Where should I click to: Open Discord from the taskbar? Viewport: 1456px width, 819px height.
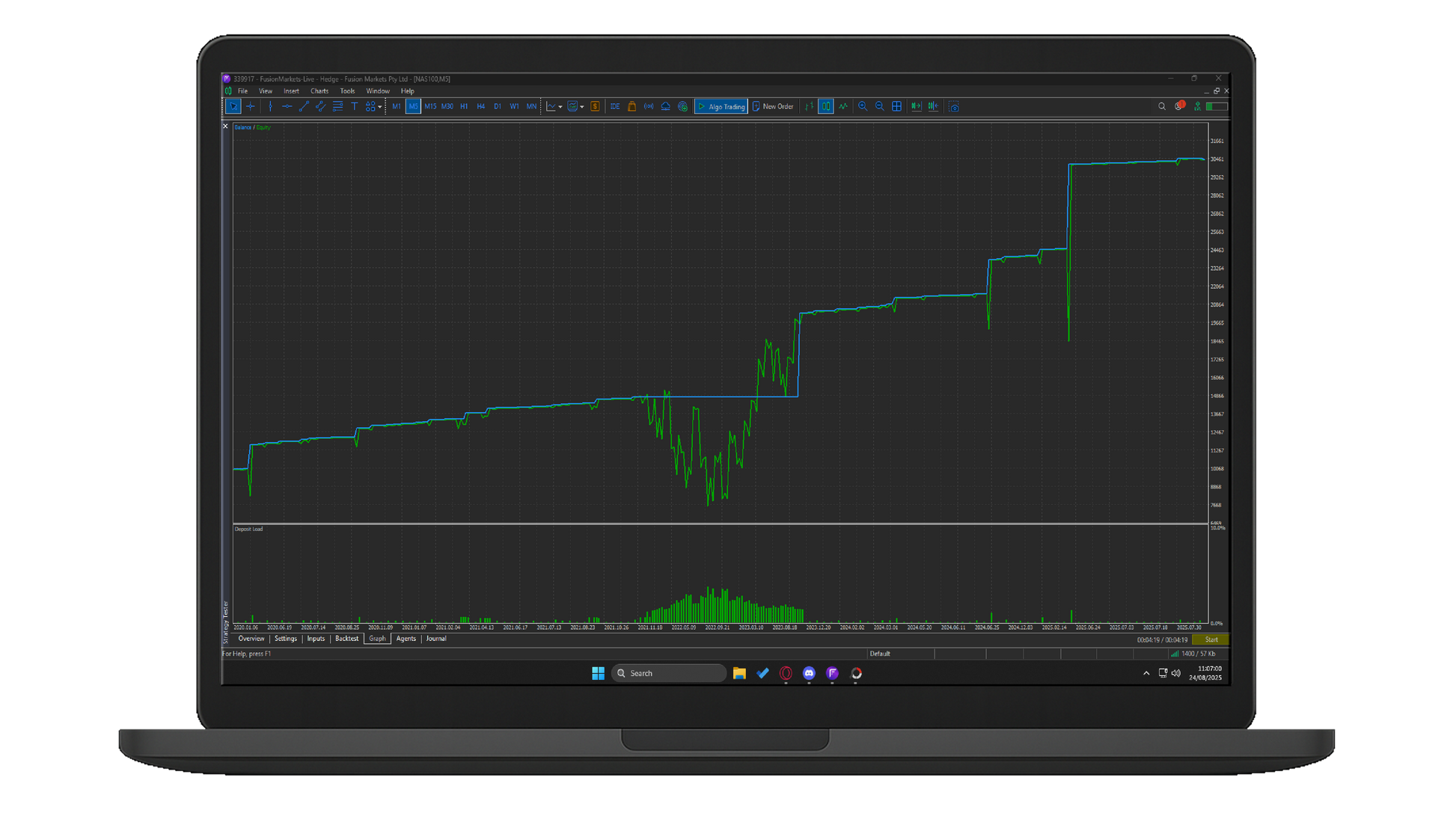click(x=809, y=673)
